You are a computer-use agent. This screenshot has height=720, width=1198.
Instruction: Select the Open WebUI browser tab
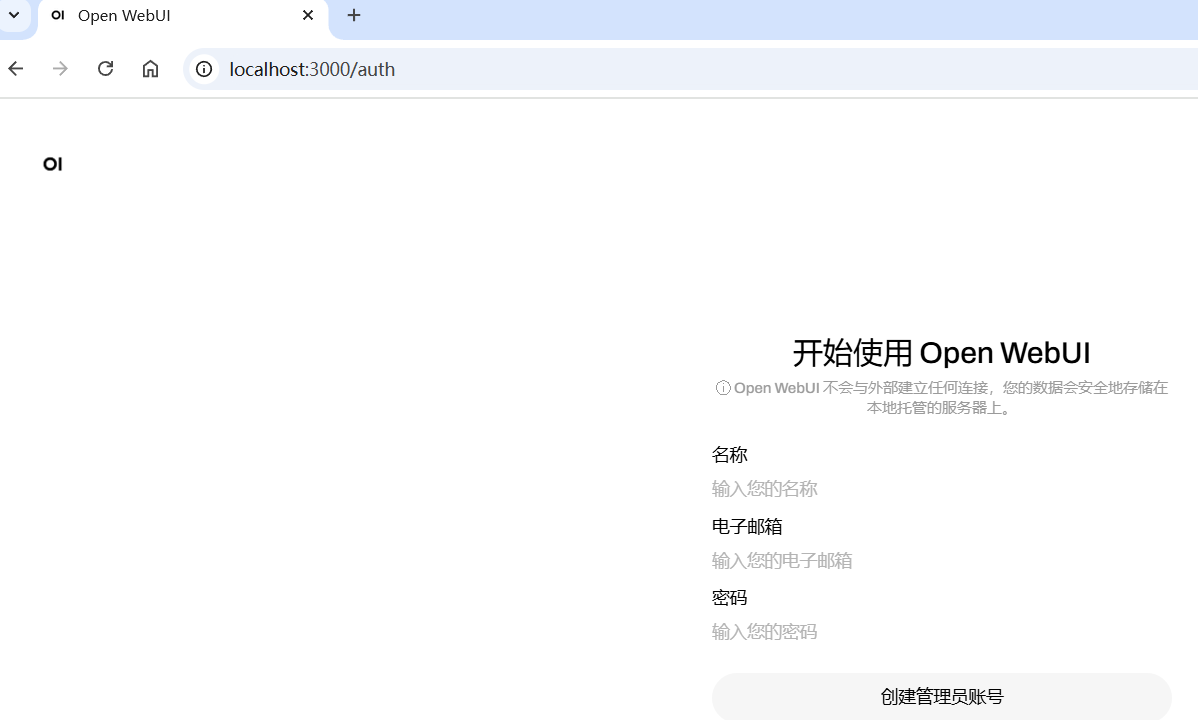point(183,17)
